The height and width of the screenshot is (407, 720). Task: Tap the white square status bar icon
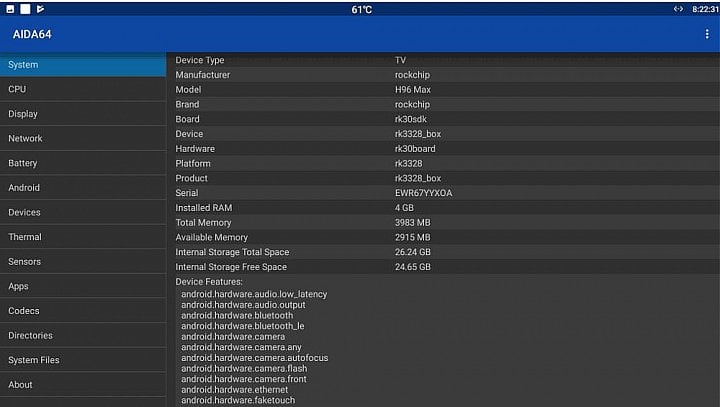25,9
